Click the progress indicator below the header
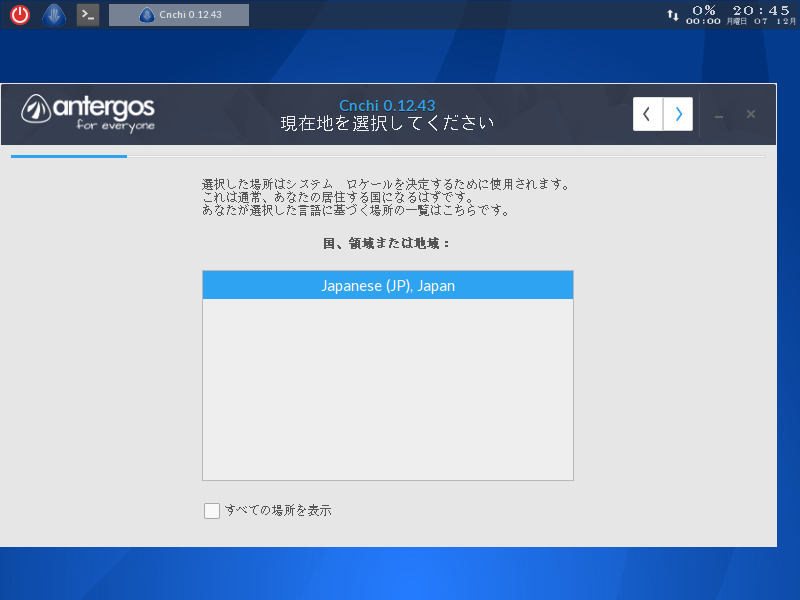 [68, 158]
